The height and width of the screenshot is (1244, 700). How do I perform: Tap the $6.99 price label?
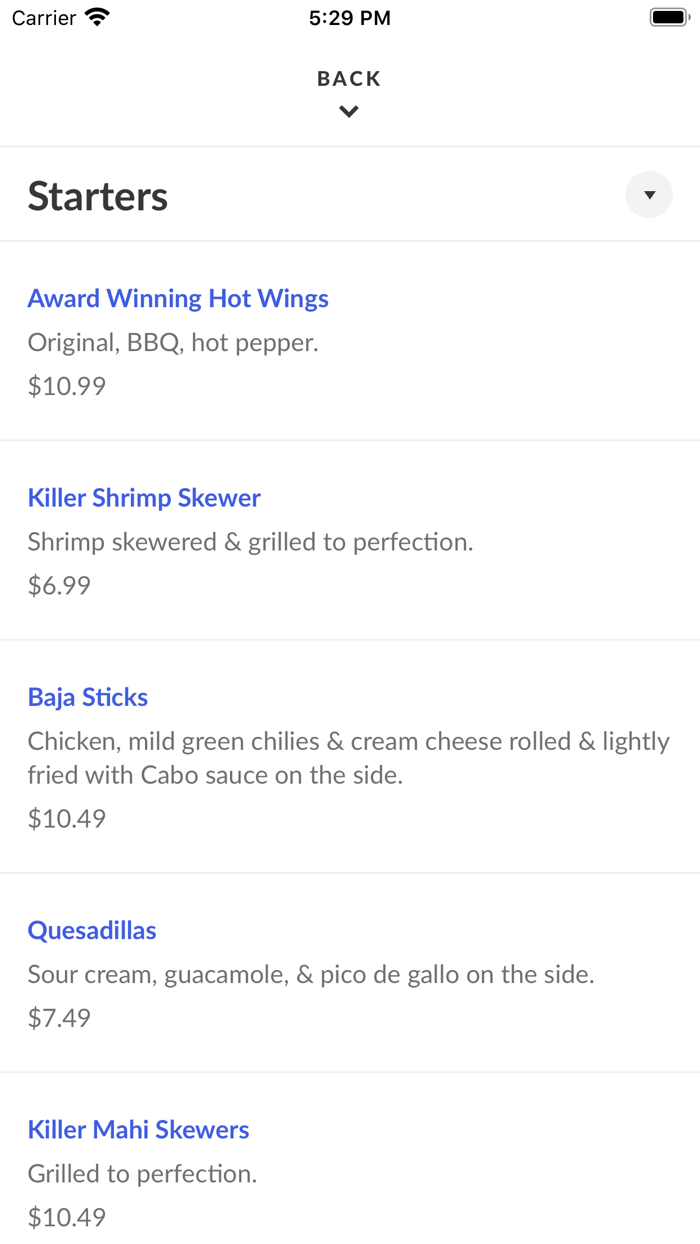[60, 585]
